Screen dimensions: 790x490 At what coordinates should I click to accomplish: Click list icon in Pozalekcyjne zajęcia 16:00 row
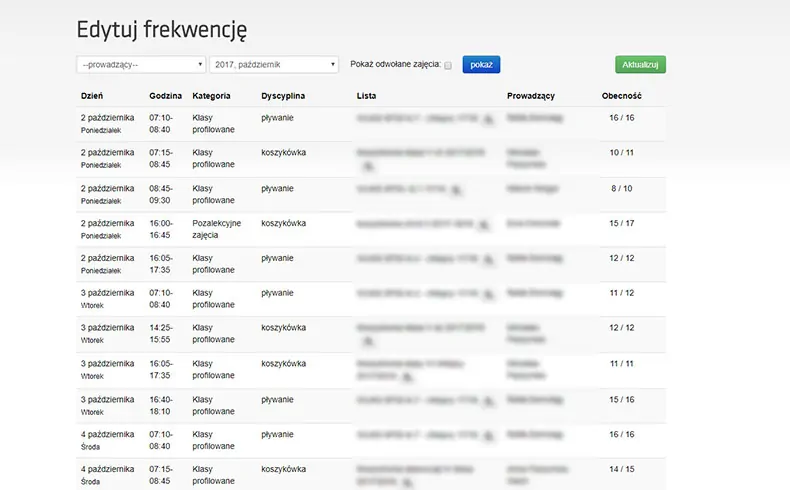[x=482, y=223]
